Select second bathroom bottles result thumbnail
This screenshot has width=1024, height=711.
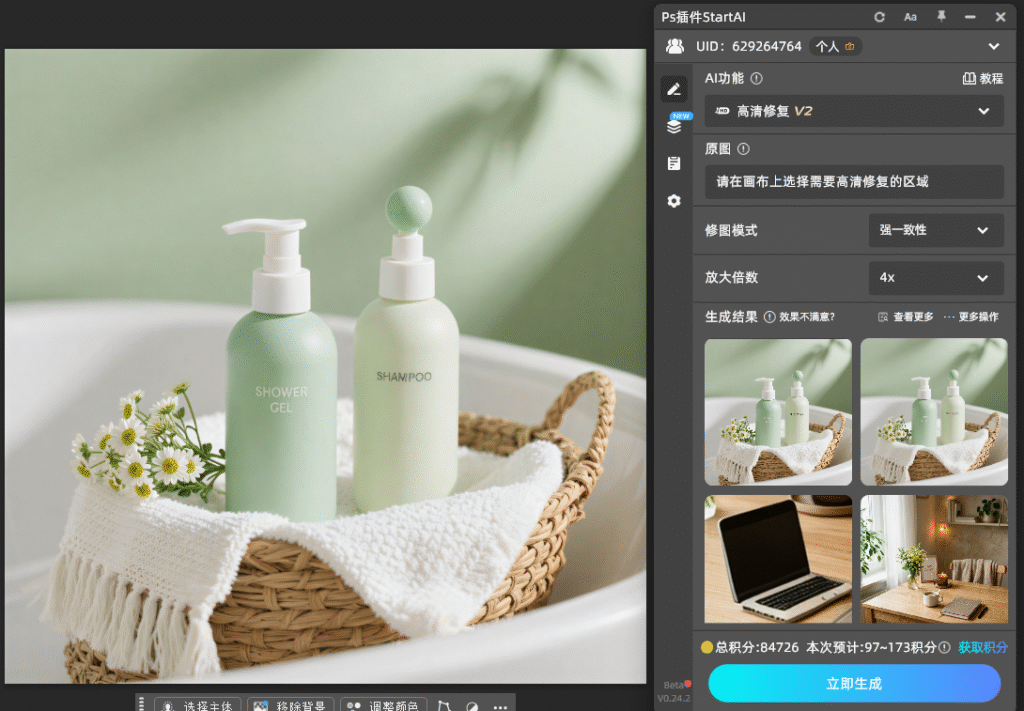(x=934, y=412)
